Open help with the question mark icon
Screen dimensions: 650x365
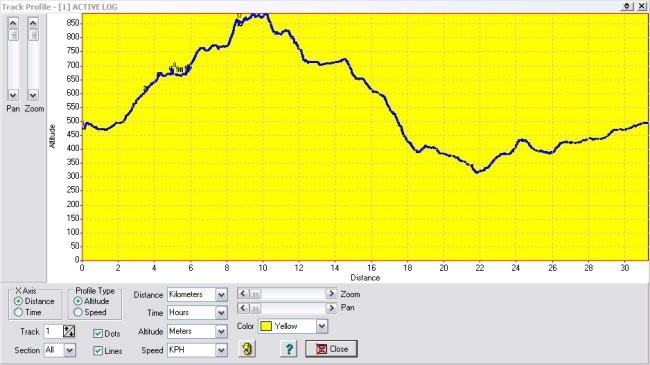[x=289, y=349]
